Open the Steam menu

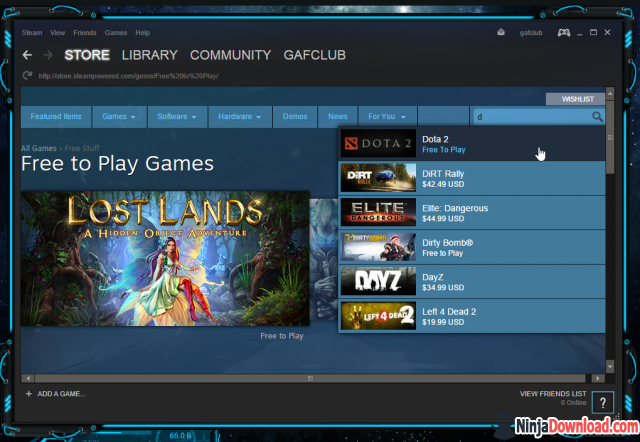pos(32,33)
